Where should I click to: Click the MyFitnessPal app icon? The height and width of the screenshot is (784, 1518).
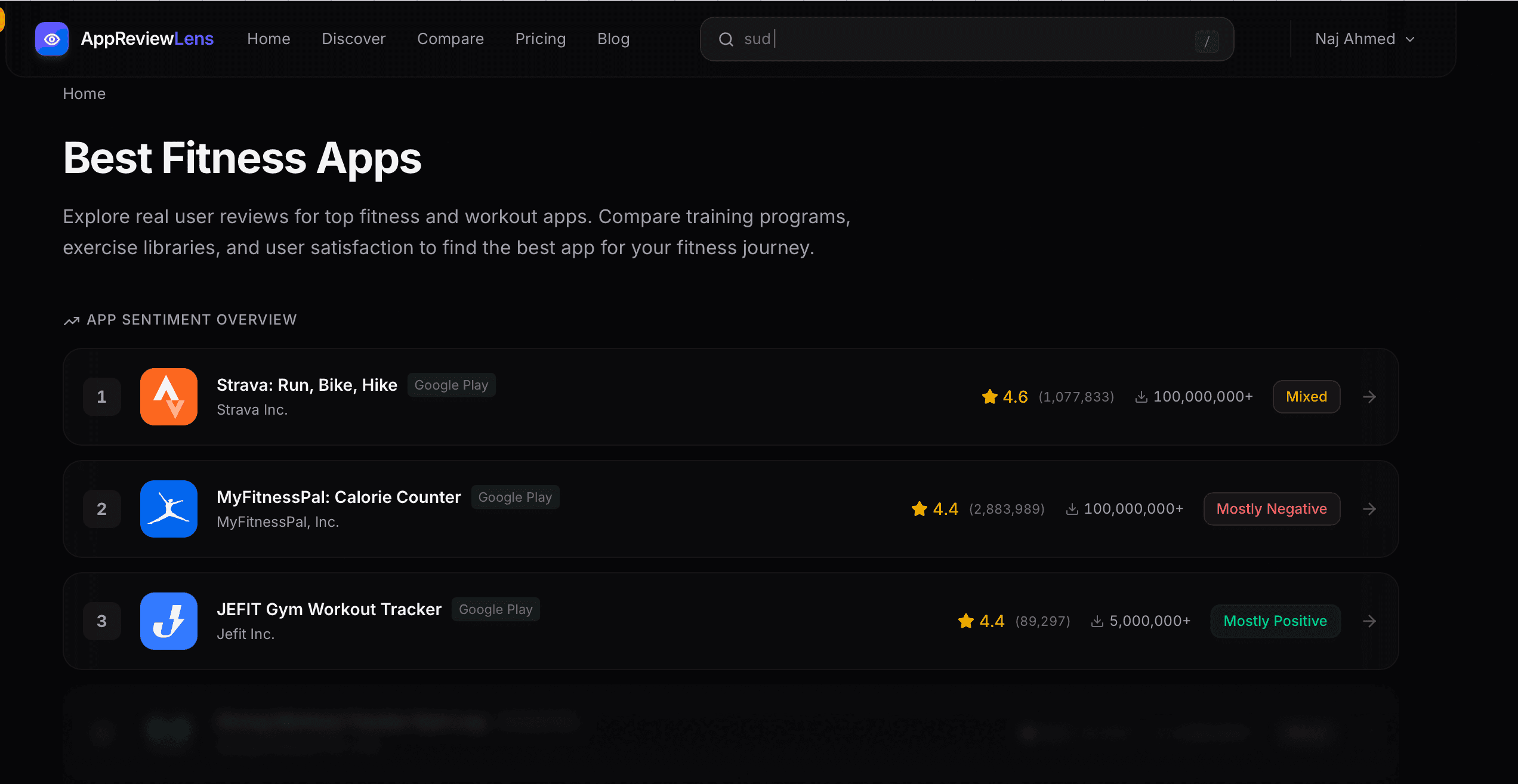pos(168,508)
